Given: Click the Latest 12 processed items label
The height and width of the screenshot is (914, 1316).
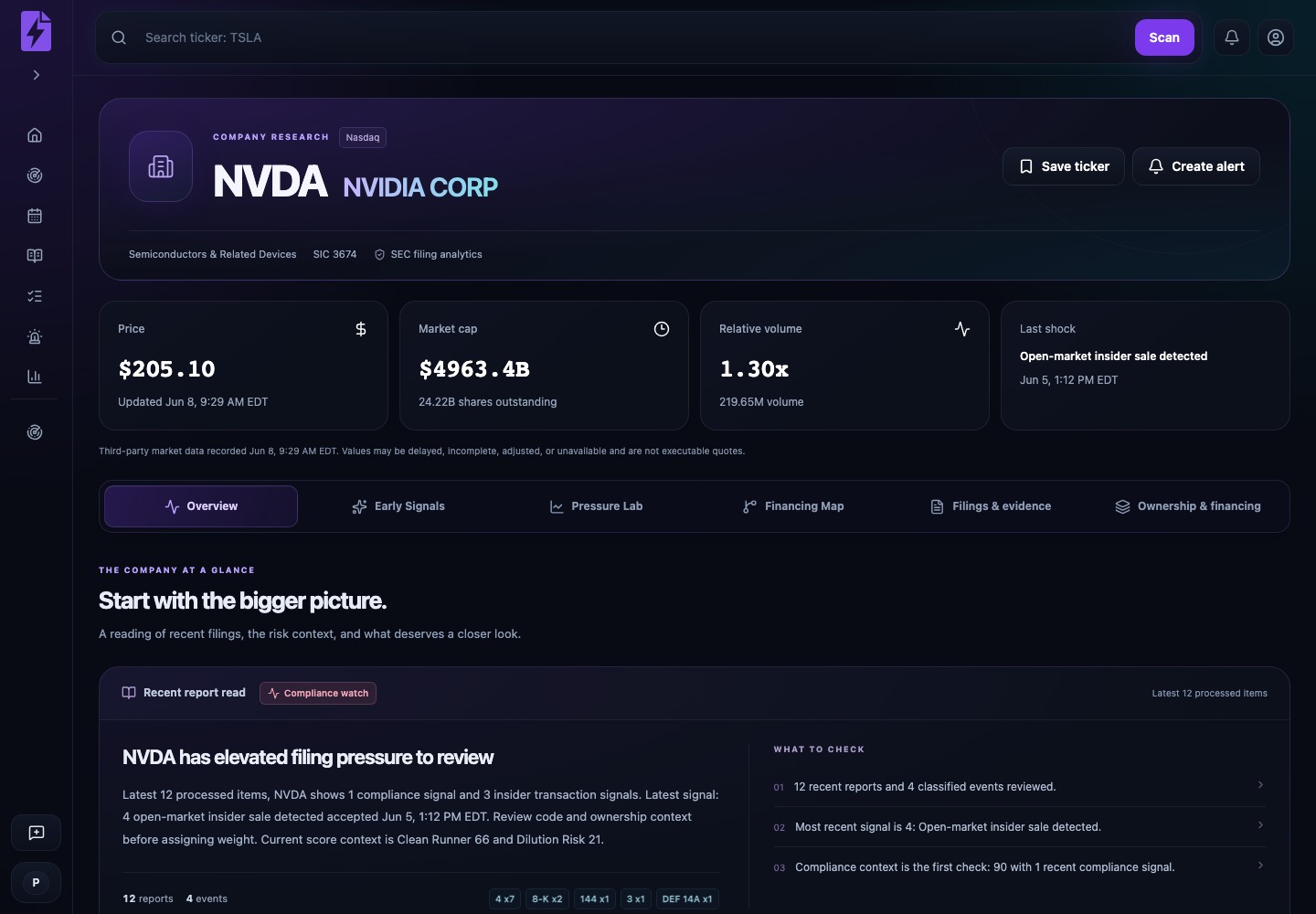Looking at the screenshot, I should [1209, 693].
